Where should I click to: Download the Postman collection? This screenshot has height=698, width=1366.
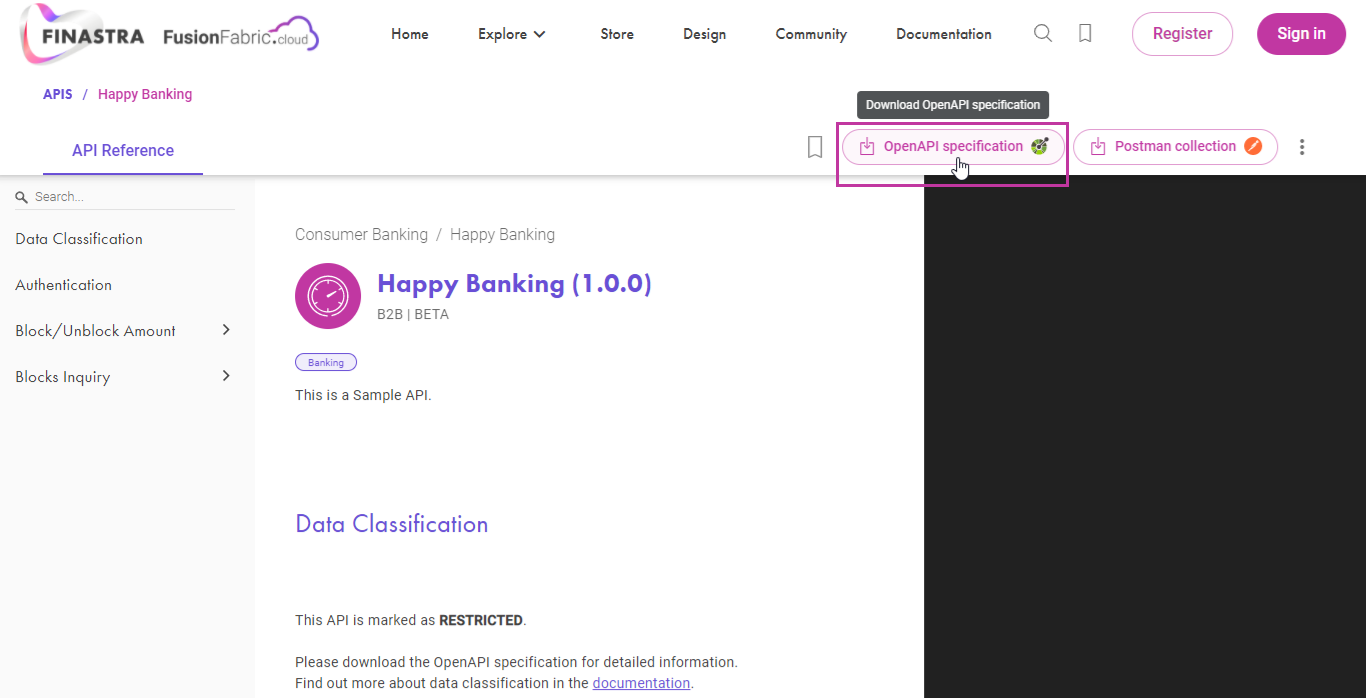(1175, 147)
